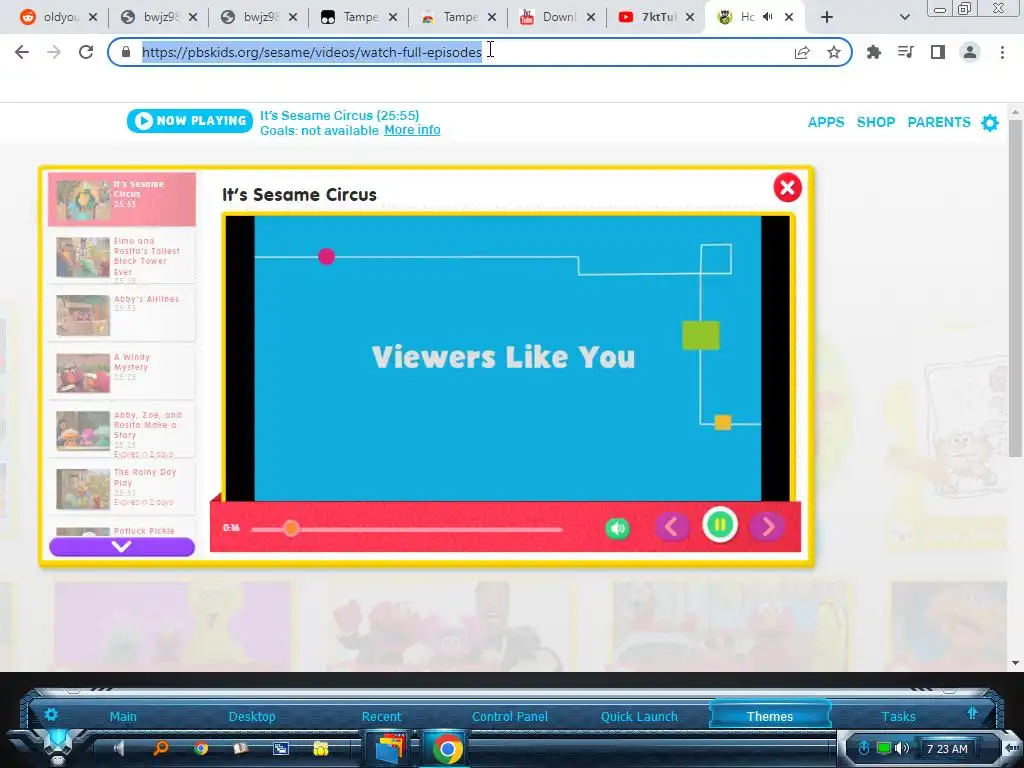Screen dimensions: 1024x768
Task: Open the Main taskbar menu
Action: [123, 716]
